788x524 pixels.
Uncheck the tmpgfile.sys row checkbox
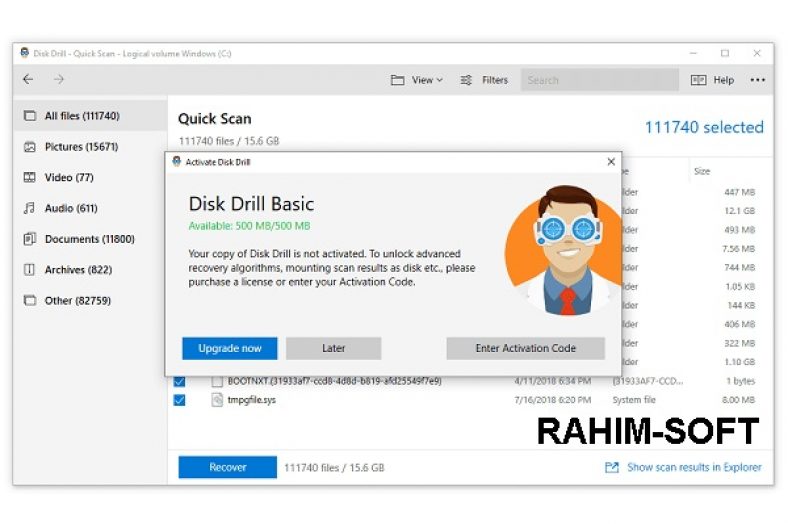coord(179,400)
